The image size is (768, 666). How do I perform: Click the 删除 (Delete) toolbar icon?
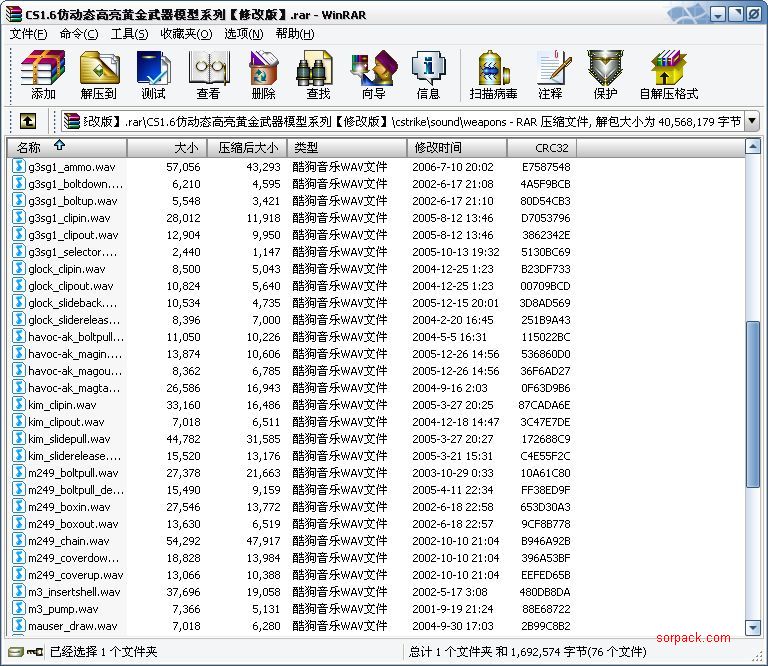263,76
